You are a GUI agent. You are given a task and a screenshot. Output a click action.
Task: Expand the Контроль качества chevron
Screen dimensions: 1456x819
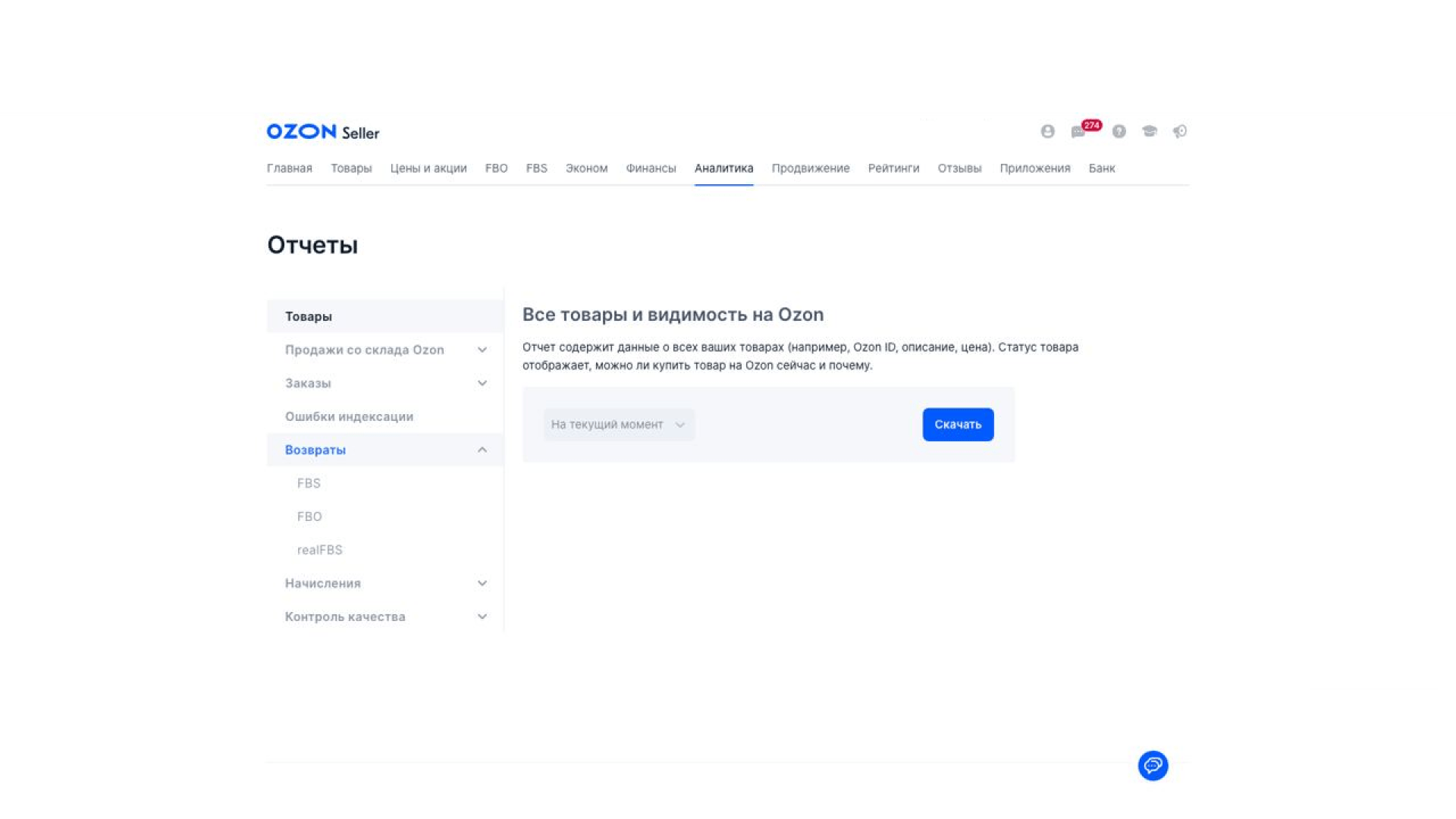[482, 617]
